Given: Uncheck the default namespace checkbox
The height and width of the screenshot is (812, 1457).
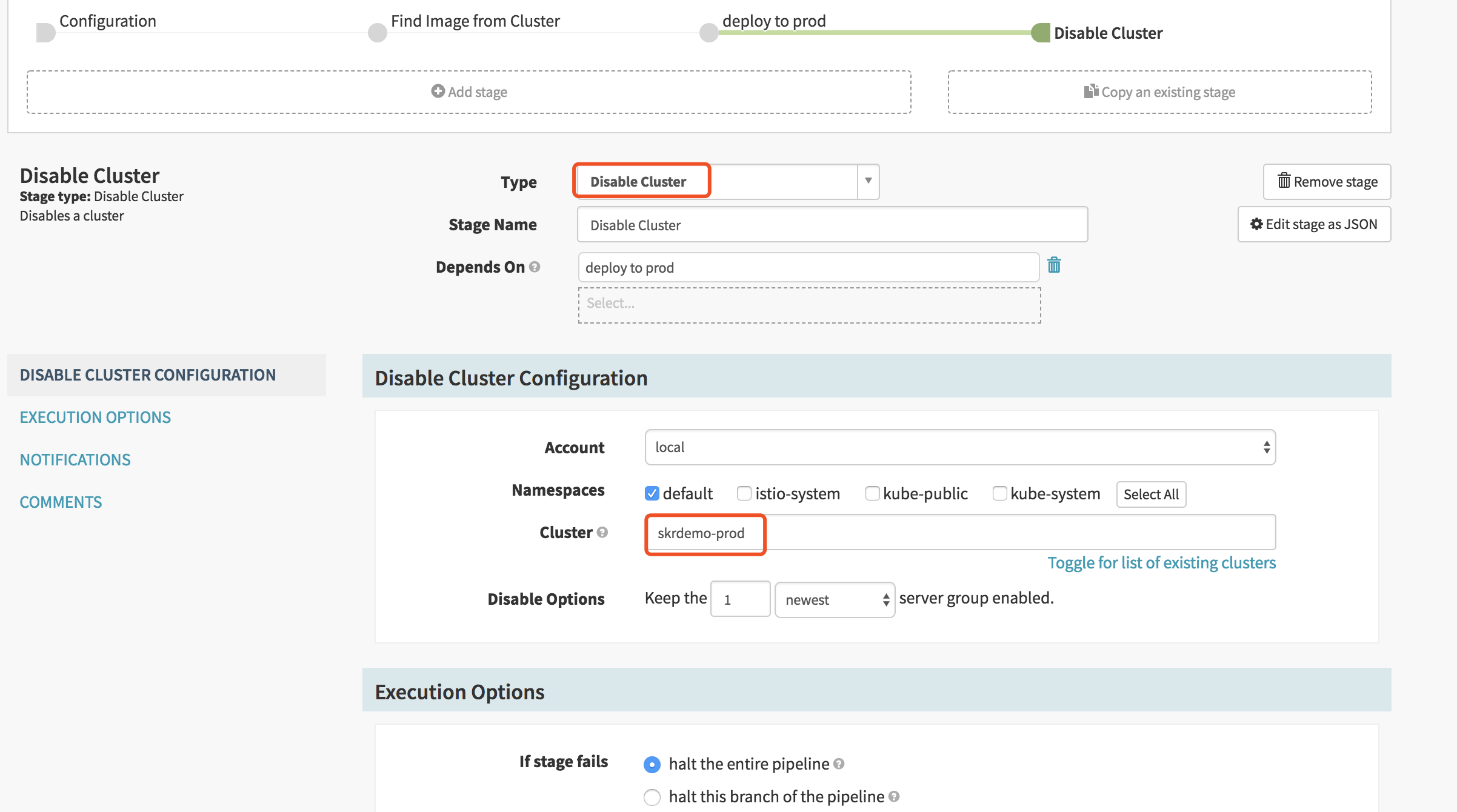Looking at the screenshot, I should 652,493.
